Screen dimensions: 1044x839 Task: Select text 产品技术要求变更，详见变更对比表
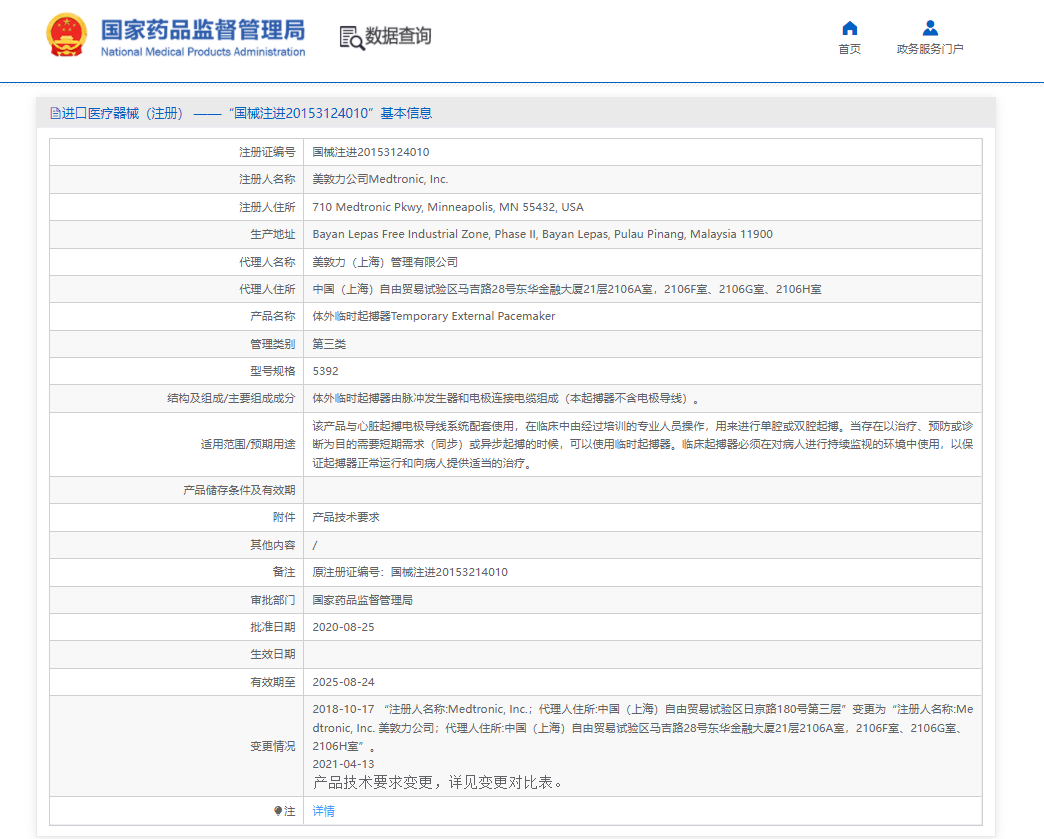click(437, 782)
